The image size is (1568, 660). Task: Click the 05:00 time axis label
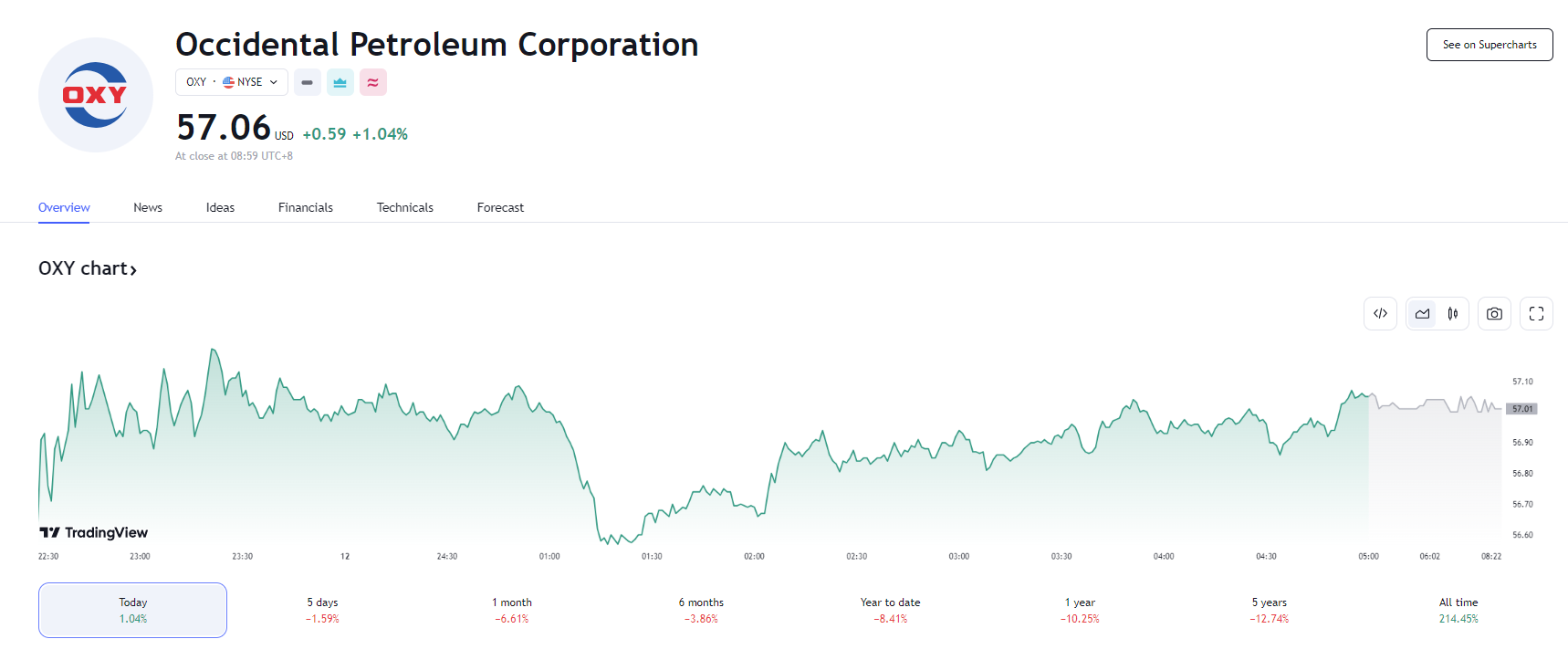point(1368,556)
